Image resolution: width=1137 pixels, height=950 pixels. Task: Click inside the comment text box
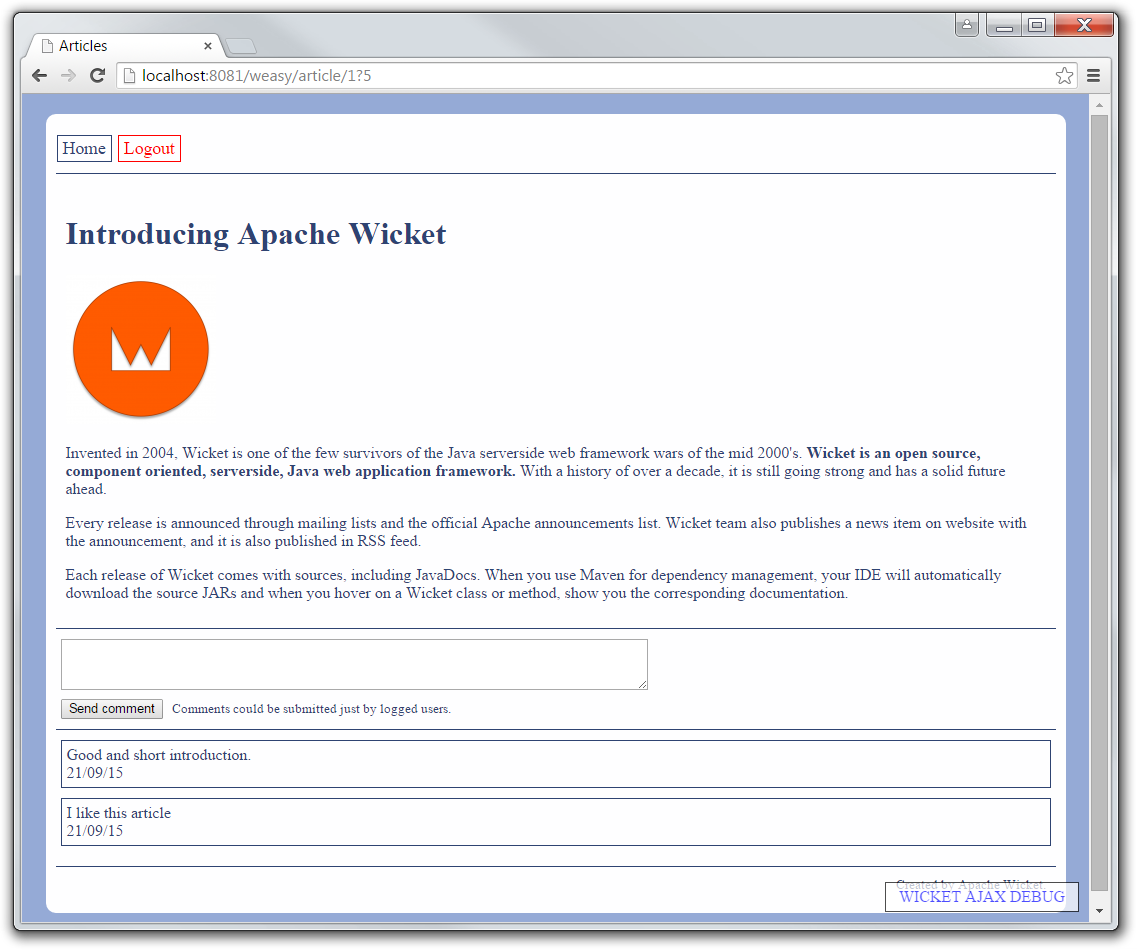point(354,663)
